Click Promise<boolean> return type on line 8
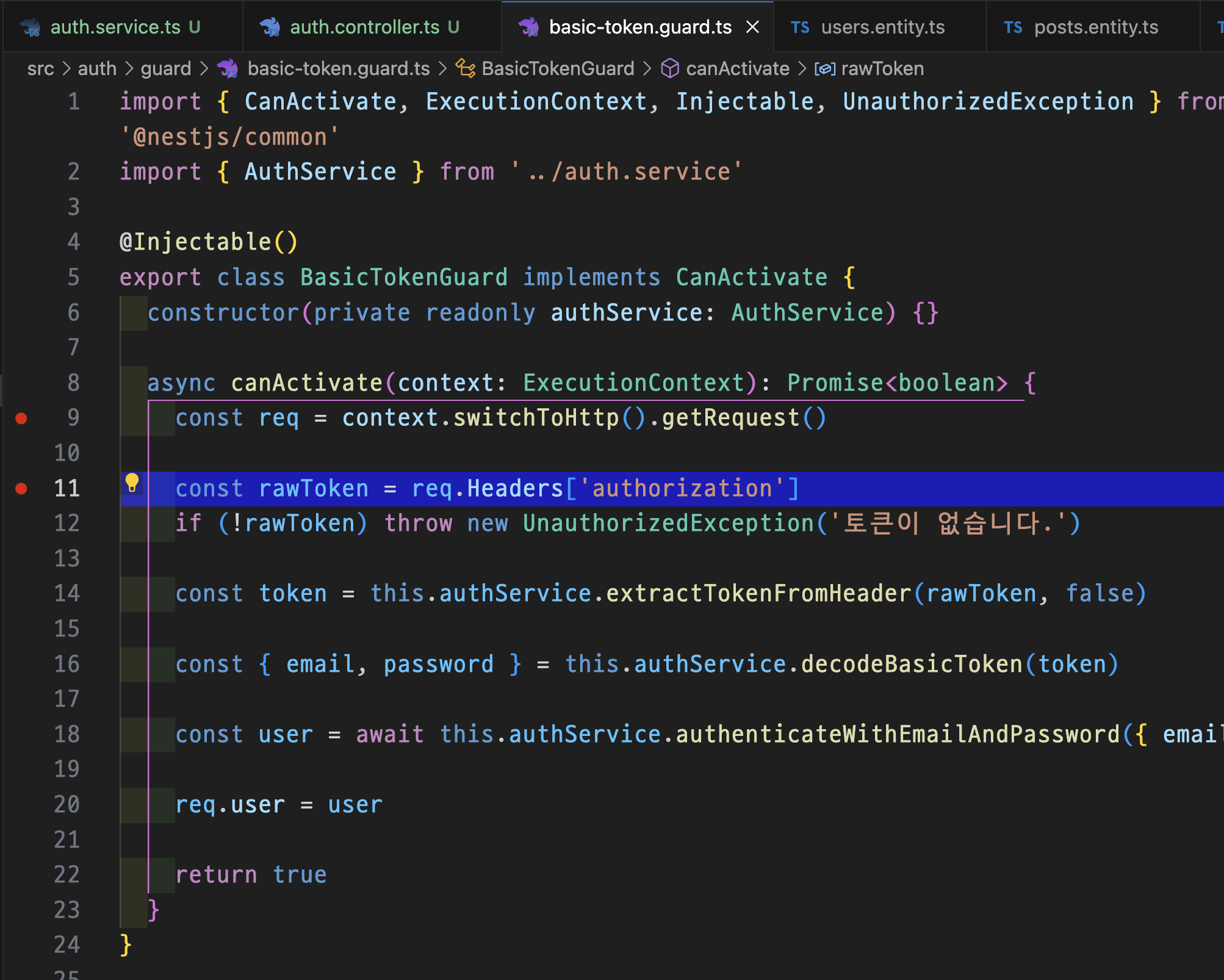Image resolution: width=1224 pixels, height=980 pixels. coord(897,383)
